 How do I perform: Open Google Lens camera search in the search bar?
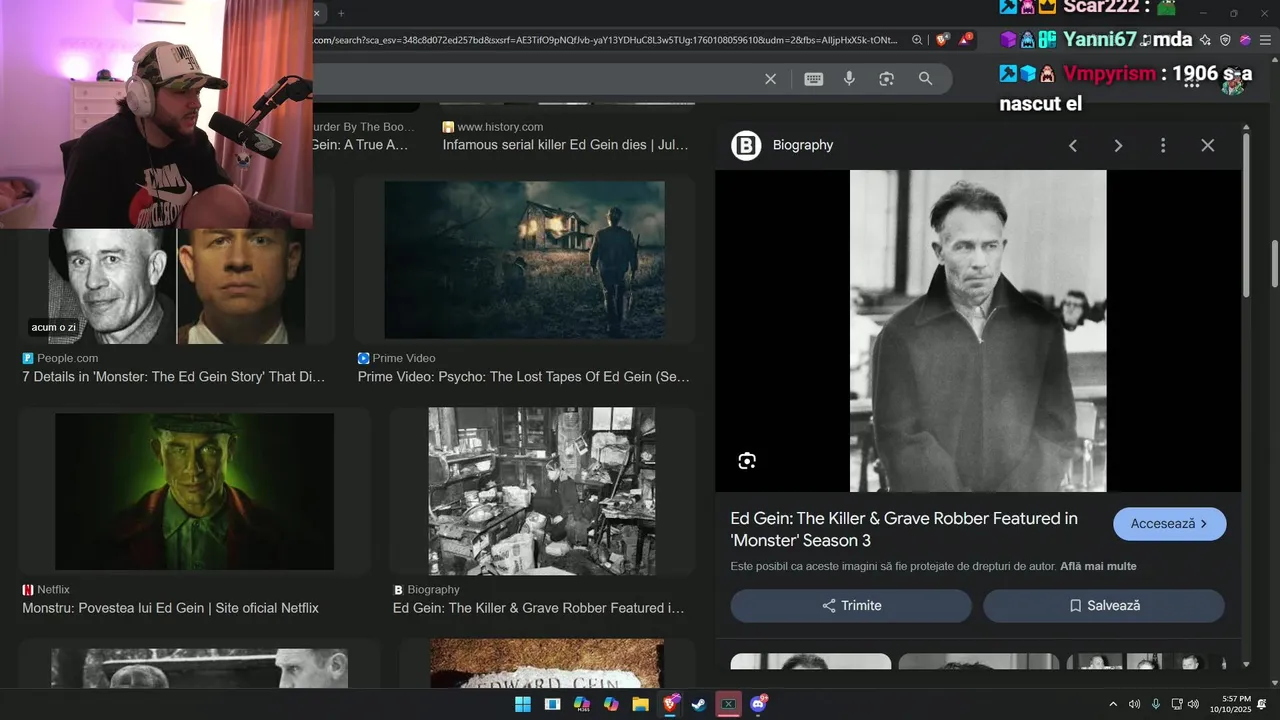(886, 79)
